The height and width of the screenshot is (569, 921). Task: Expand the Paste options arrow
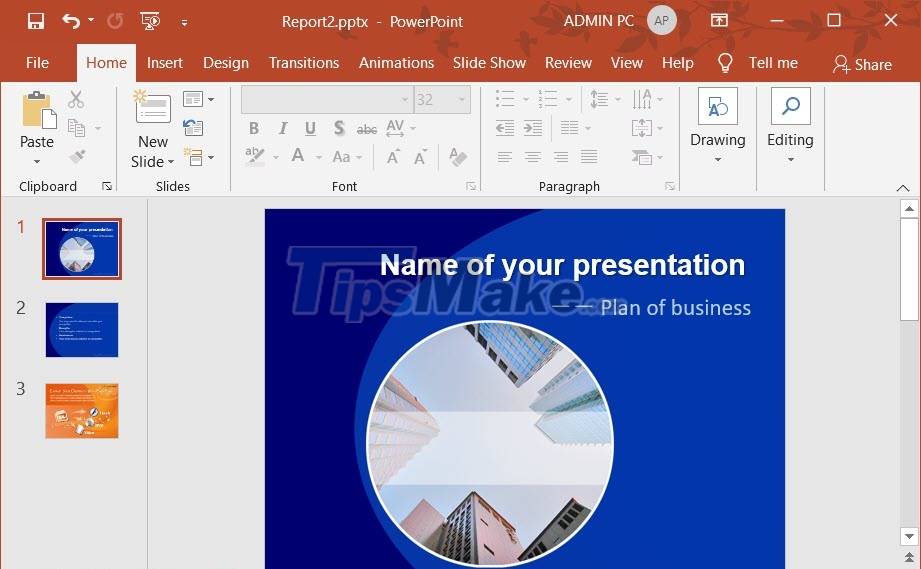tap(36, 161)
